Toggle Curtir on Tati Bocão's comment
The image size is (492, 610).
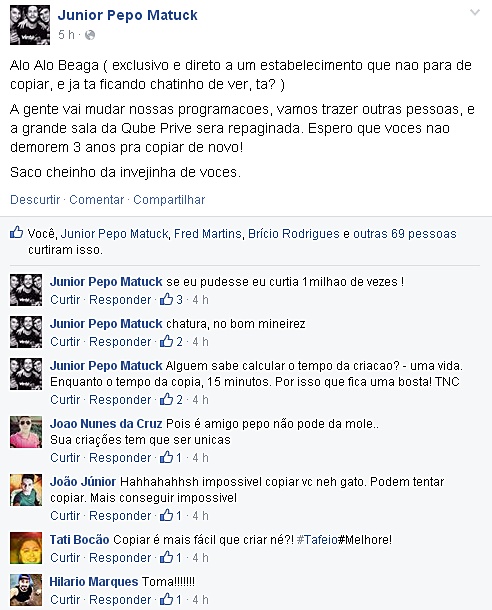[65, 557]
